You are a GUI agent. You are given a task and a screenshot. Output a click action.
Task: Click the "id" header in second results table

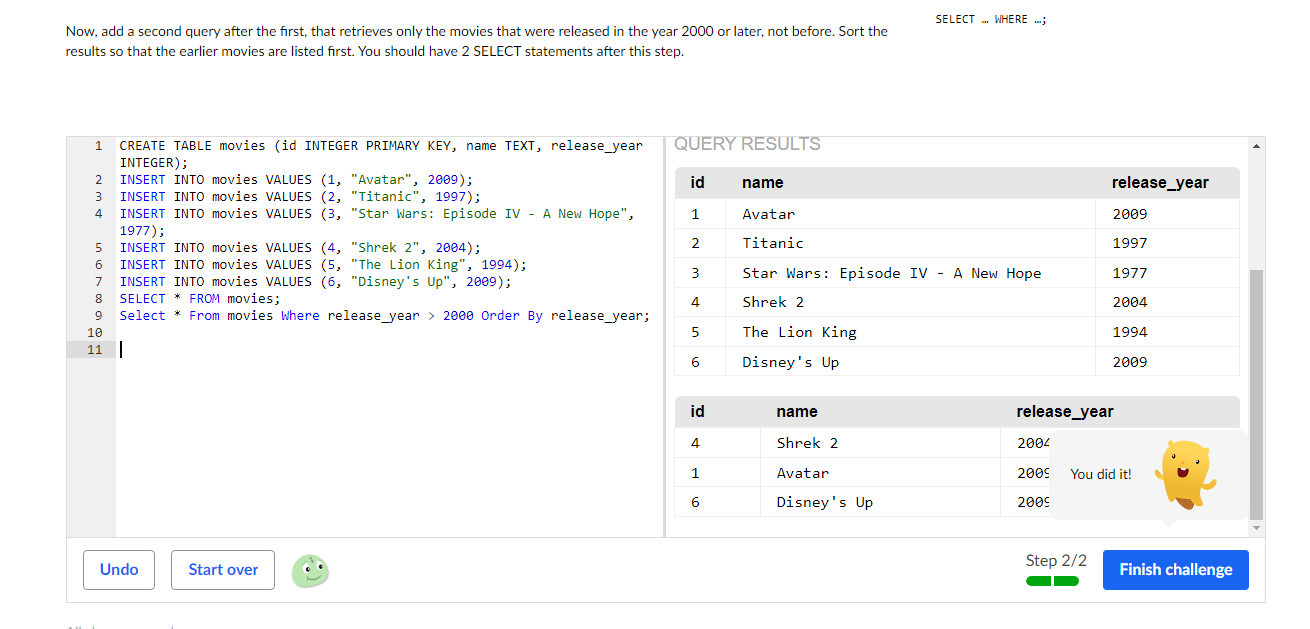697,412
